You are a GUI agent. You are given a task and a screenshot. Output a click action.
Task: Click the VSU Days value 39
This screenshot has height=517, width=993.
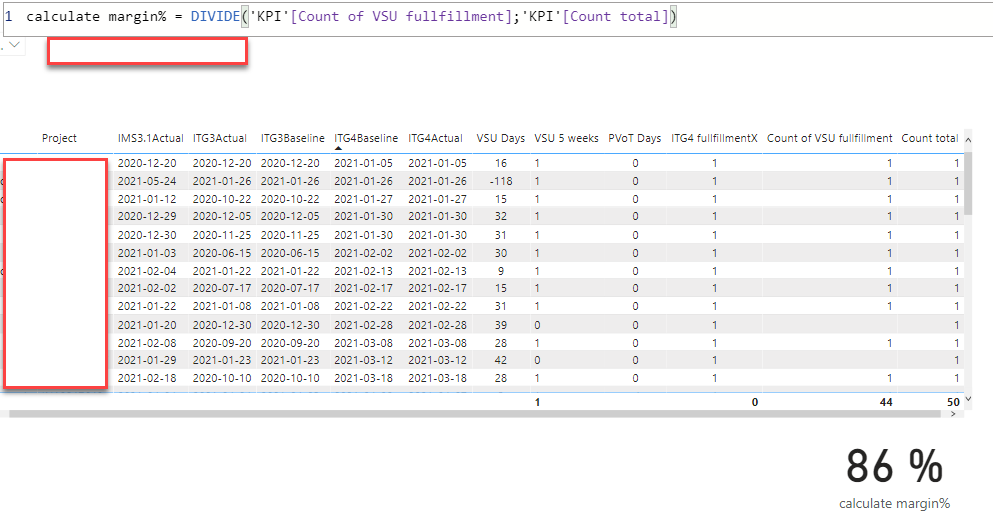(x=501, y=325)
